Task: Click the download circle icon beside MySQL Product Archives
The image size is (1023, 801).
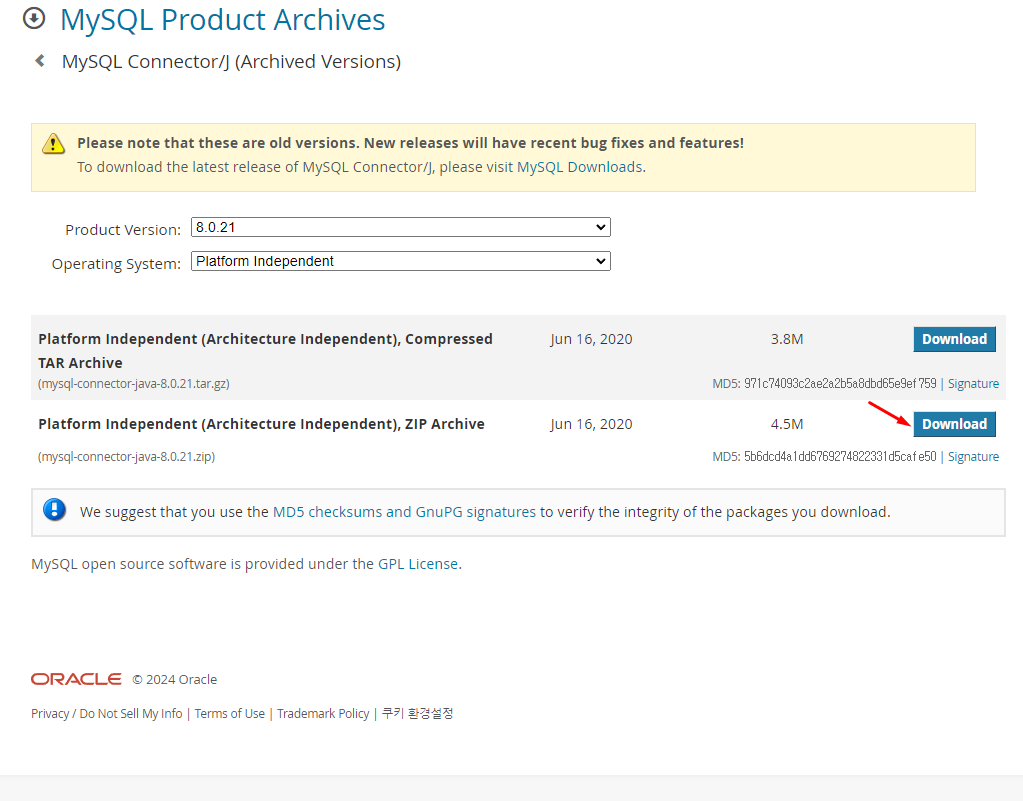Action: click(x=34, y=18)
